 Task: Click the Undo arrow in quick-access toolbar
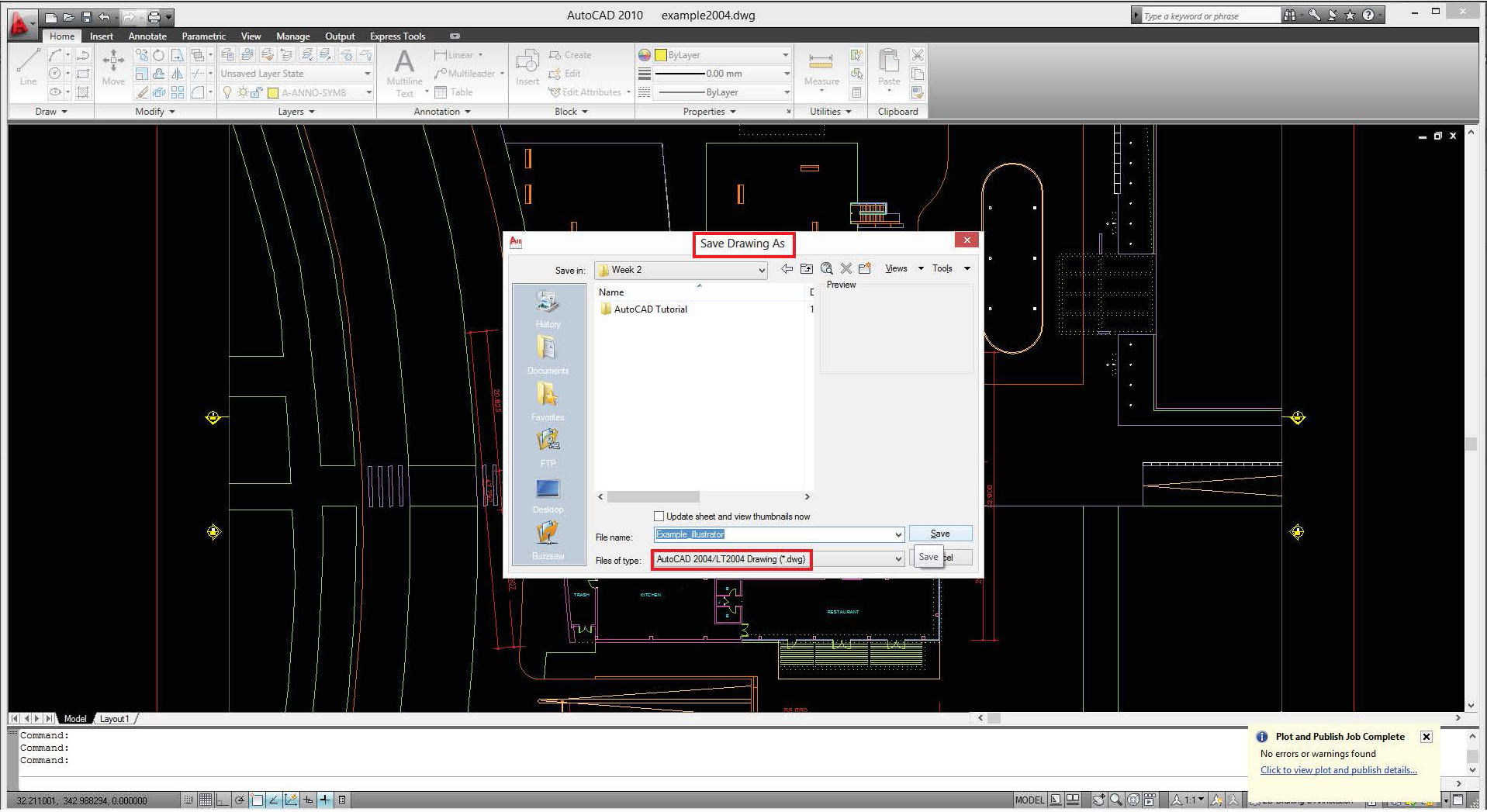pyautogui.click(x=104, y=16)
